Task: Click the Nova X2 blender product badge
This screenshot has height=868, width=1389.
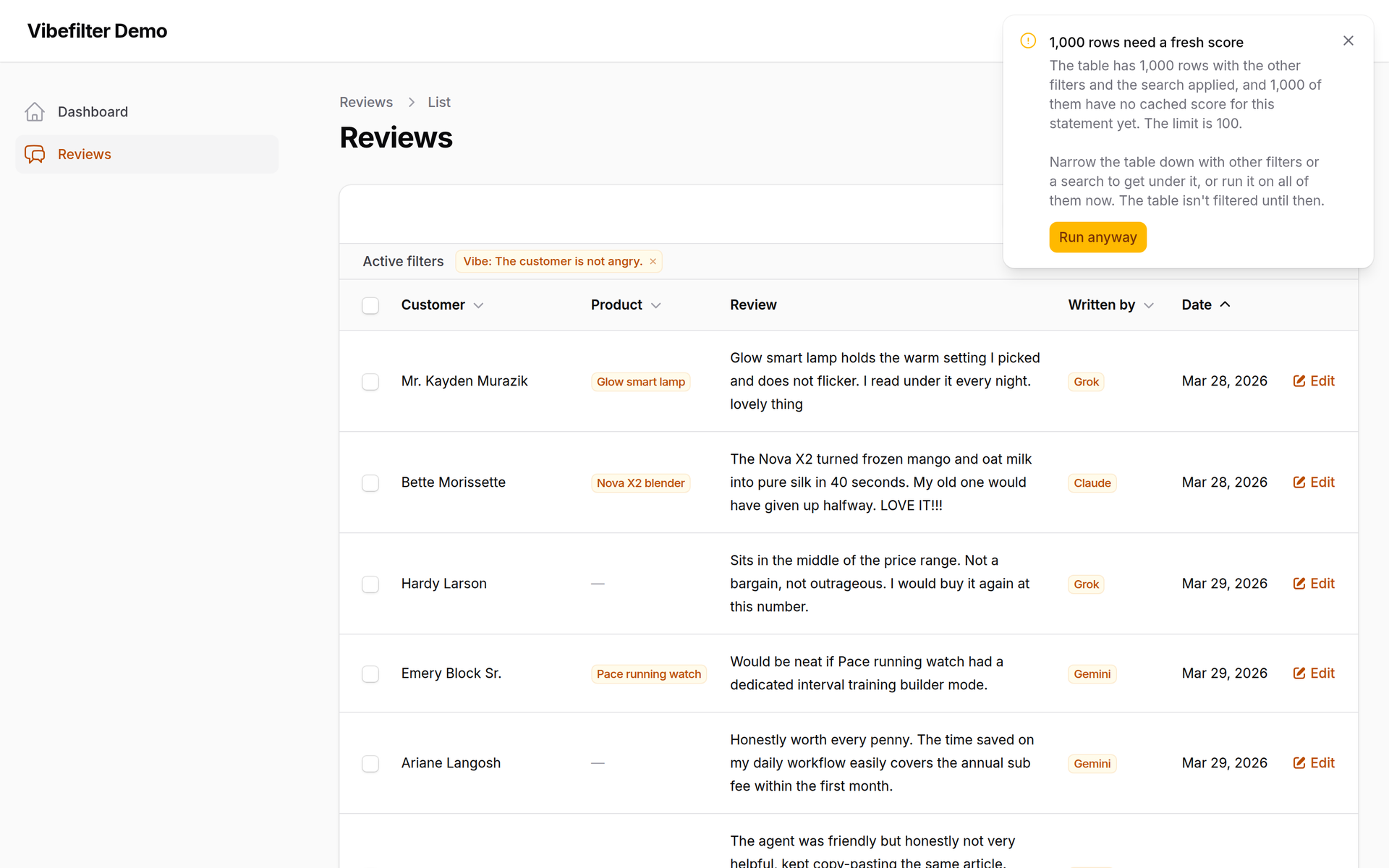Action: tap(640, 483)
